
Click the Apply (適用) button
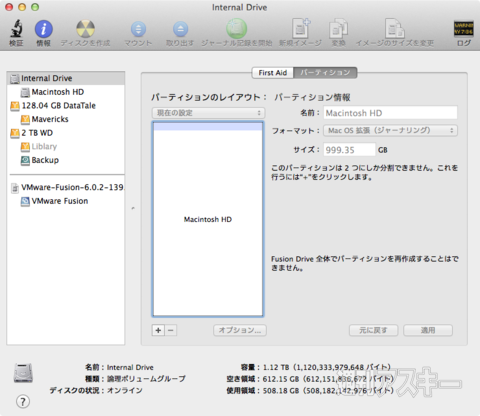(428, 330)
